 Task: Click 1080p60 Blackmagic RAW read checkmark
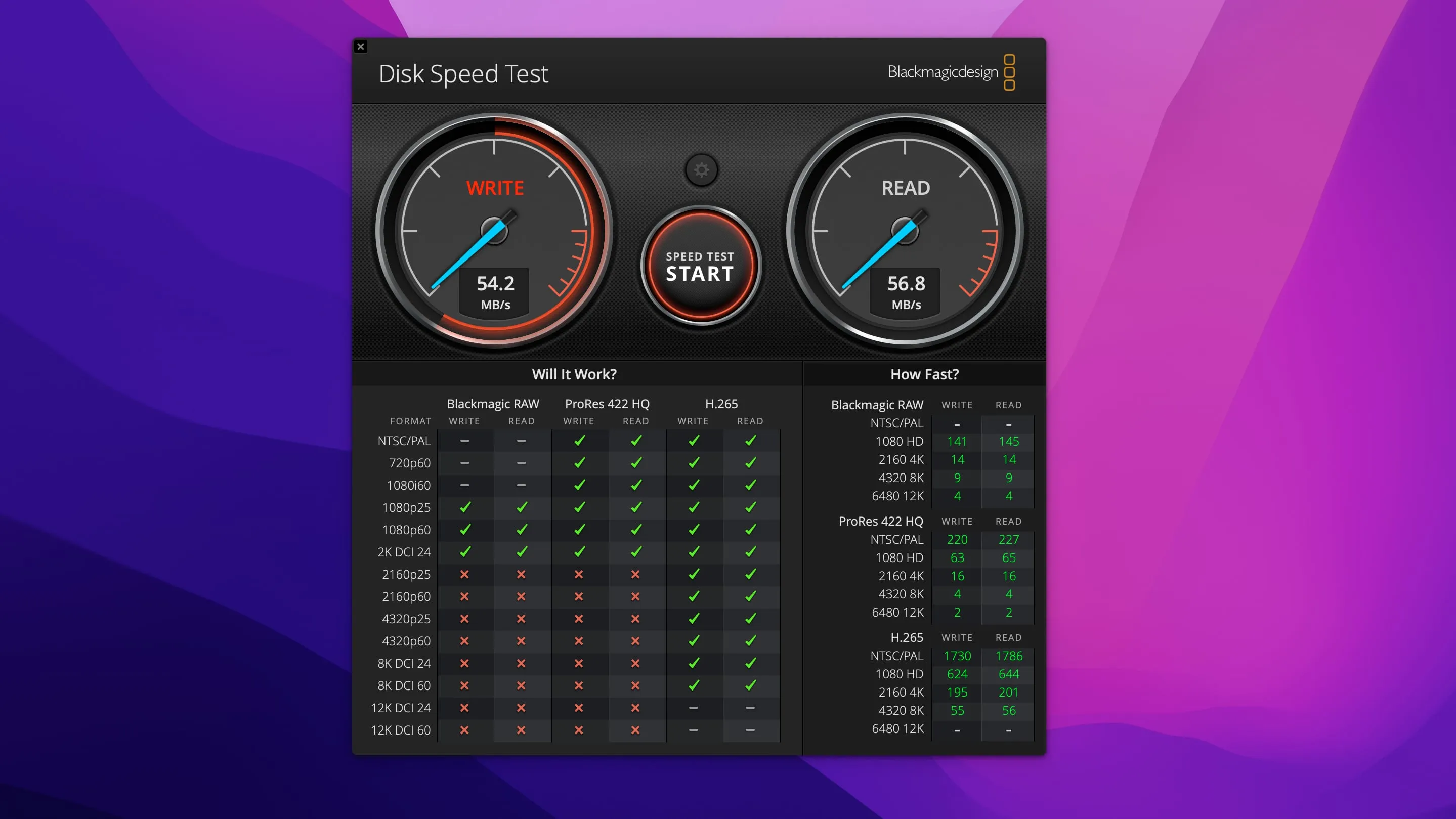point(522,530)
